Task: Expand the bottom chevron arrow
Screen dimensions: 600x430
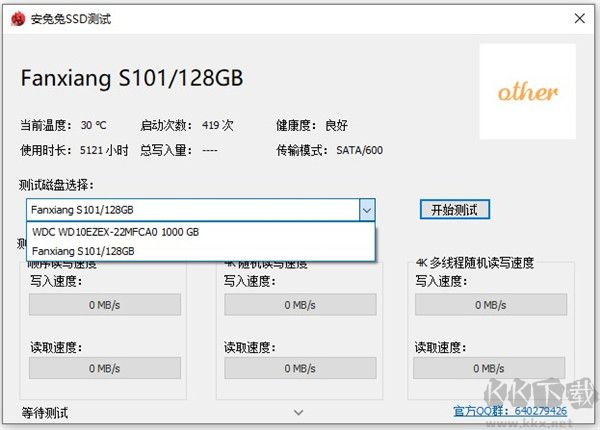Action: click(x=298, y=412)
